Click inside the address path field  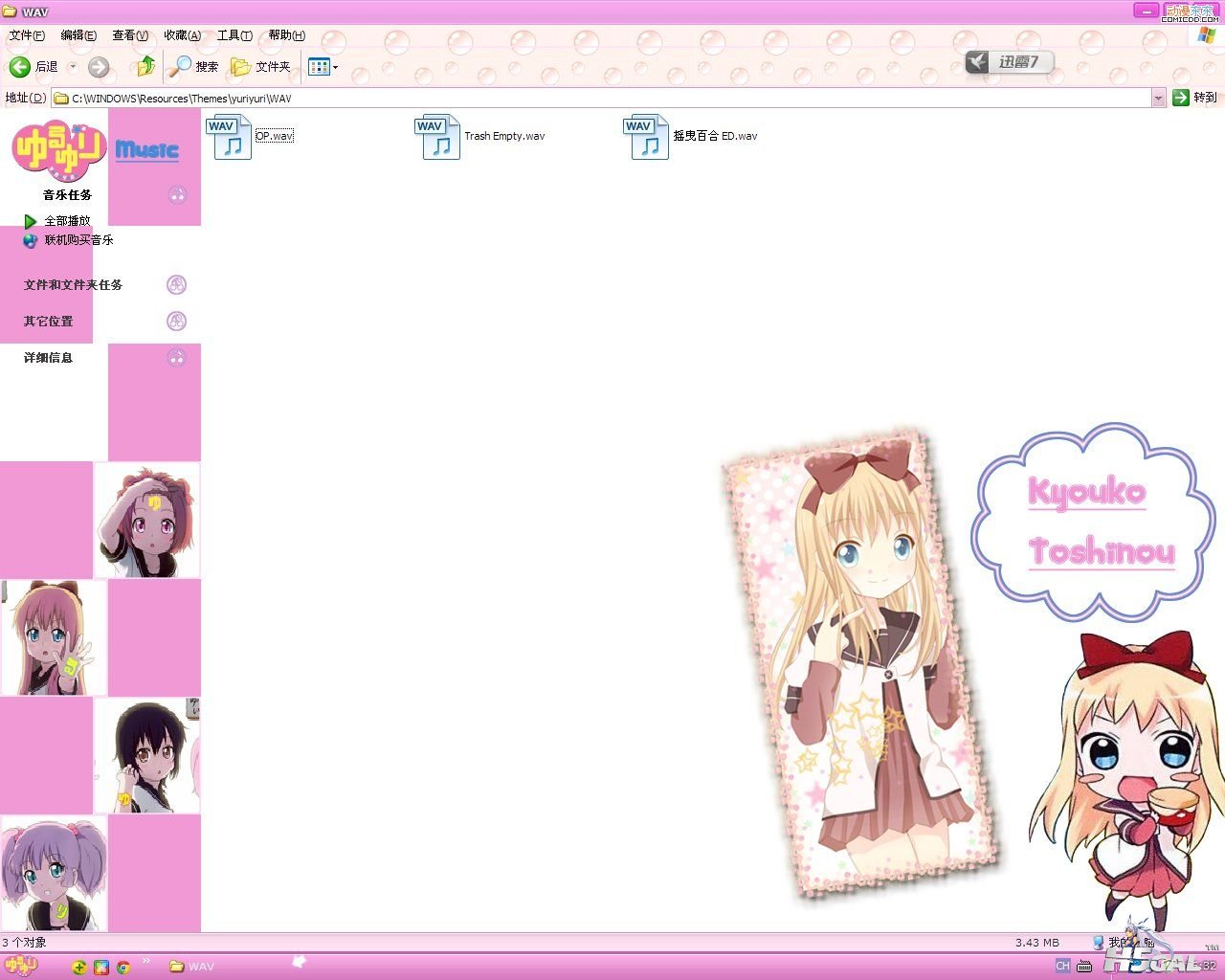[x=574, y=98]
